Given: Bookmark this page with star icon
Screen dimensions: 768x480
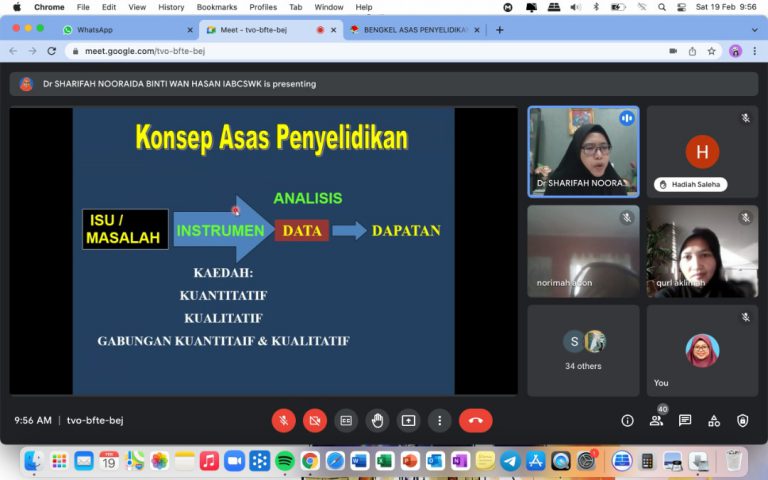Looking at the screenshot, I should click(711, 51).
